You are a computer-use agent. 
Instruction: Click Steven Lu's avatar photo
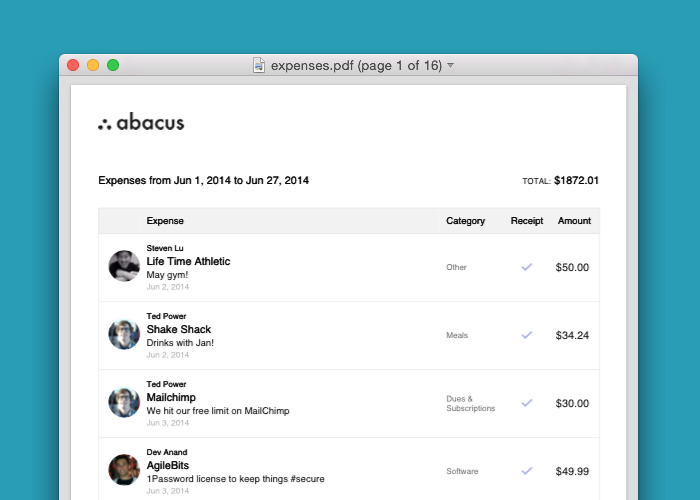pos(124,266)
